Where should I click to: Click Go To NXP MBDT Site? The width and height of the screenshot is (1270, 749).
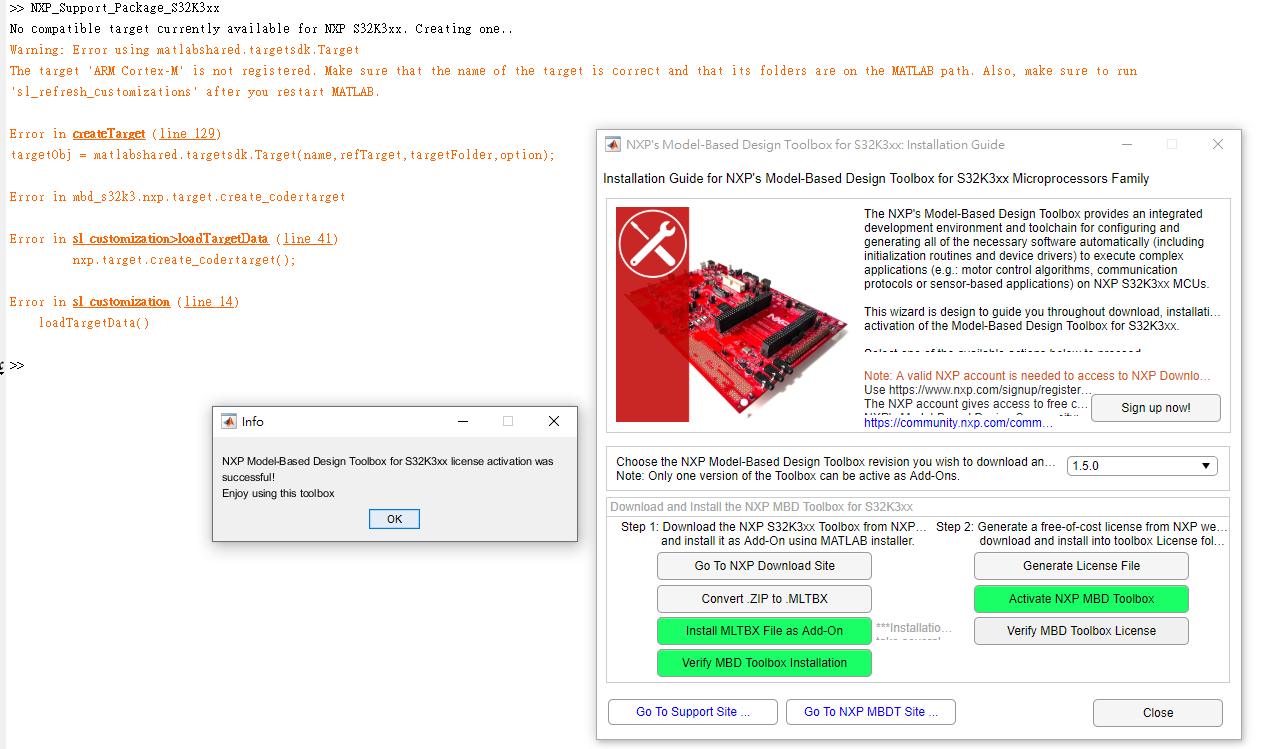pos(870,711)
